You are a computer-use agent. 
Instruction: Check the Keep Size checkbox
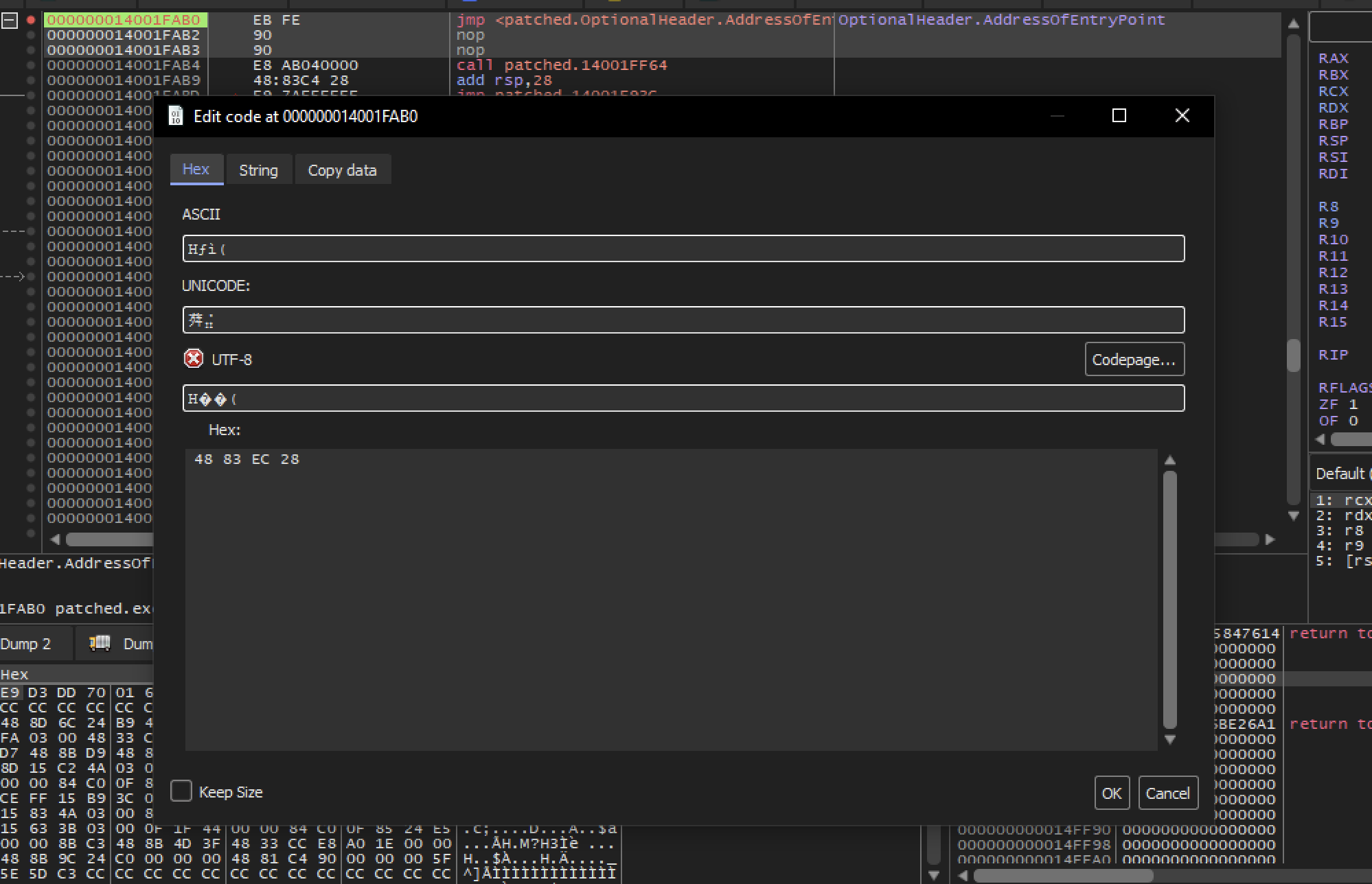pyautogui.click(x=181, y=791)
